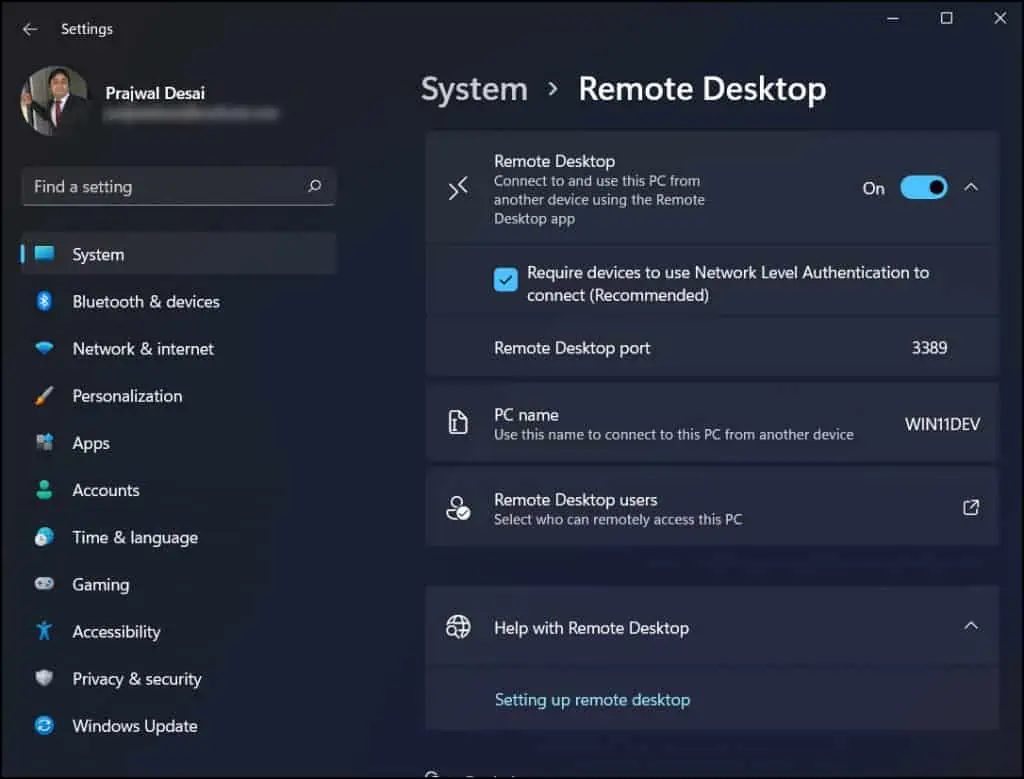
Task: Maximize the Settings window
Action: (x=946, y=18)
